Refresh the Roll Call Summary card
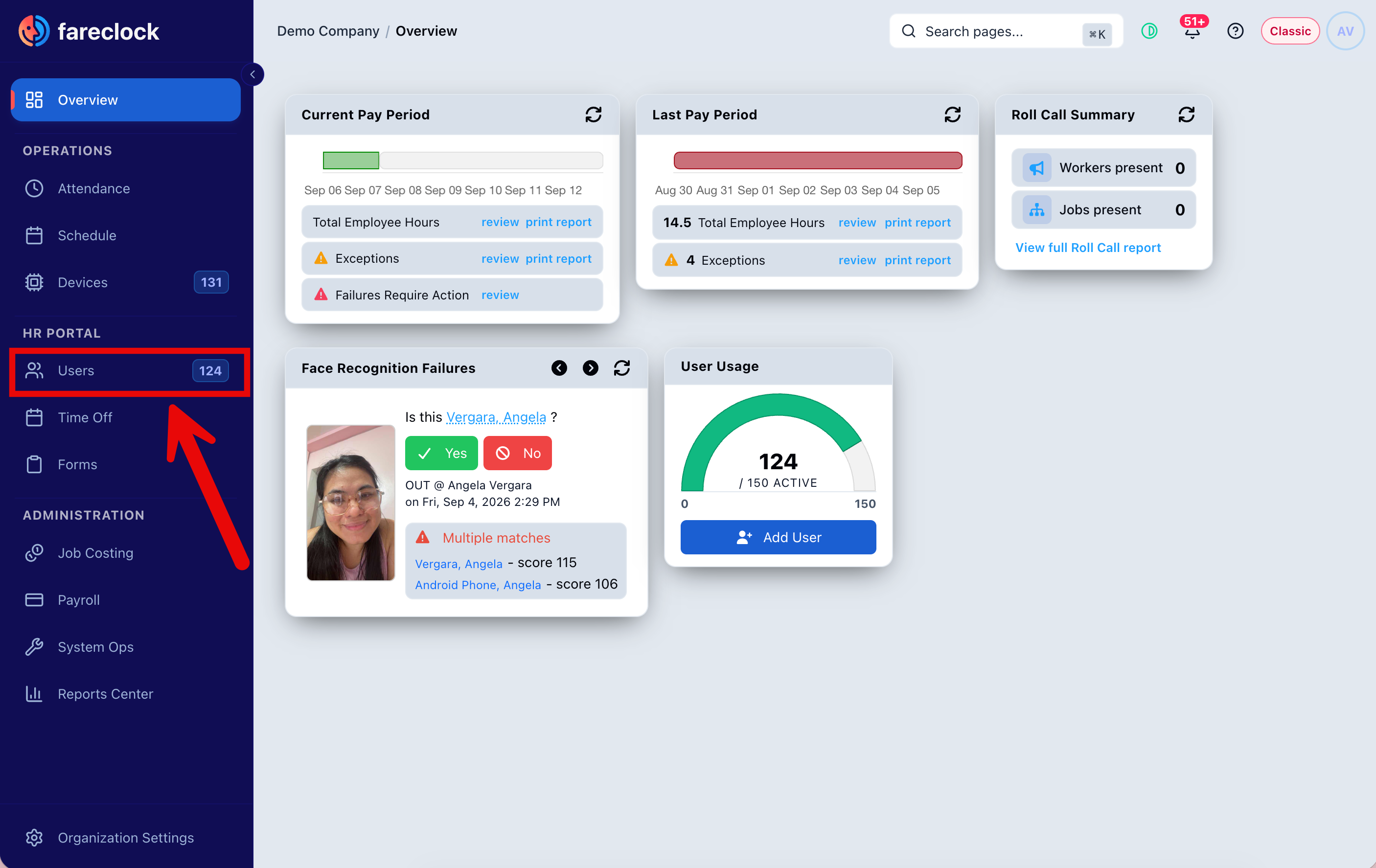The width and height of the screenshot is (1376, 868). click(x=1186, y=115)
